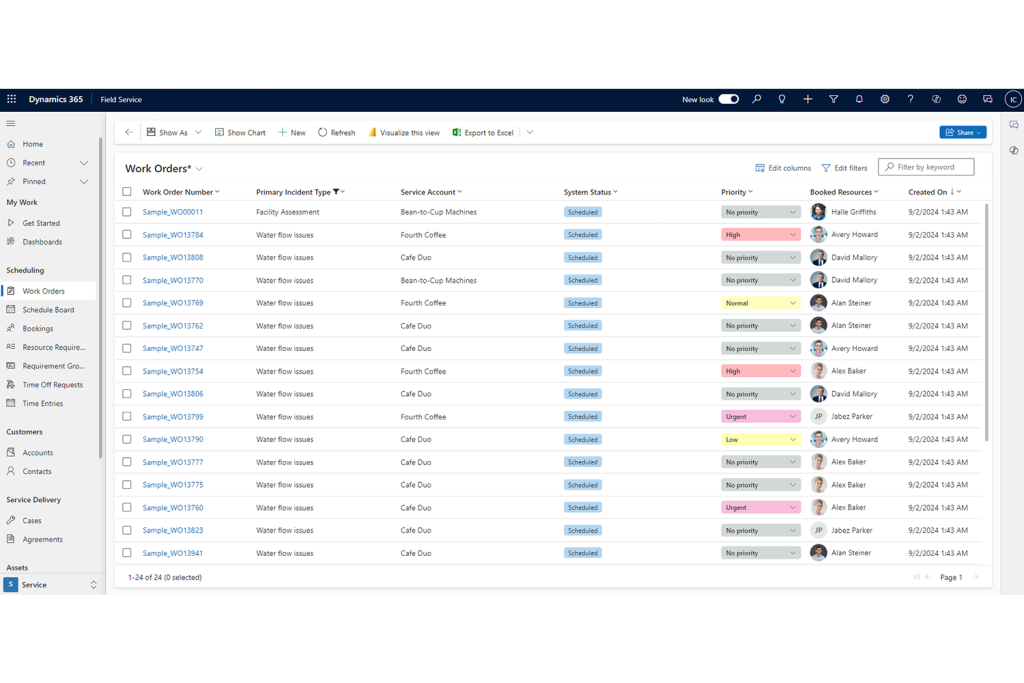The image size is (1024, 683).
Task: Click the plus quick-create icon
Action: coord(808,99)
